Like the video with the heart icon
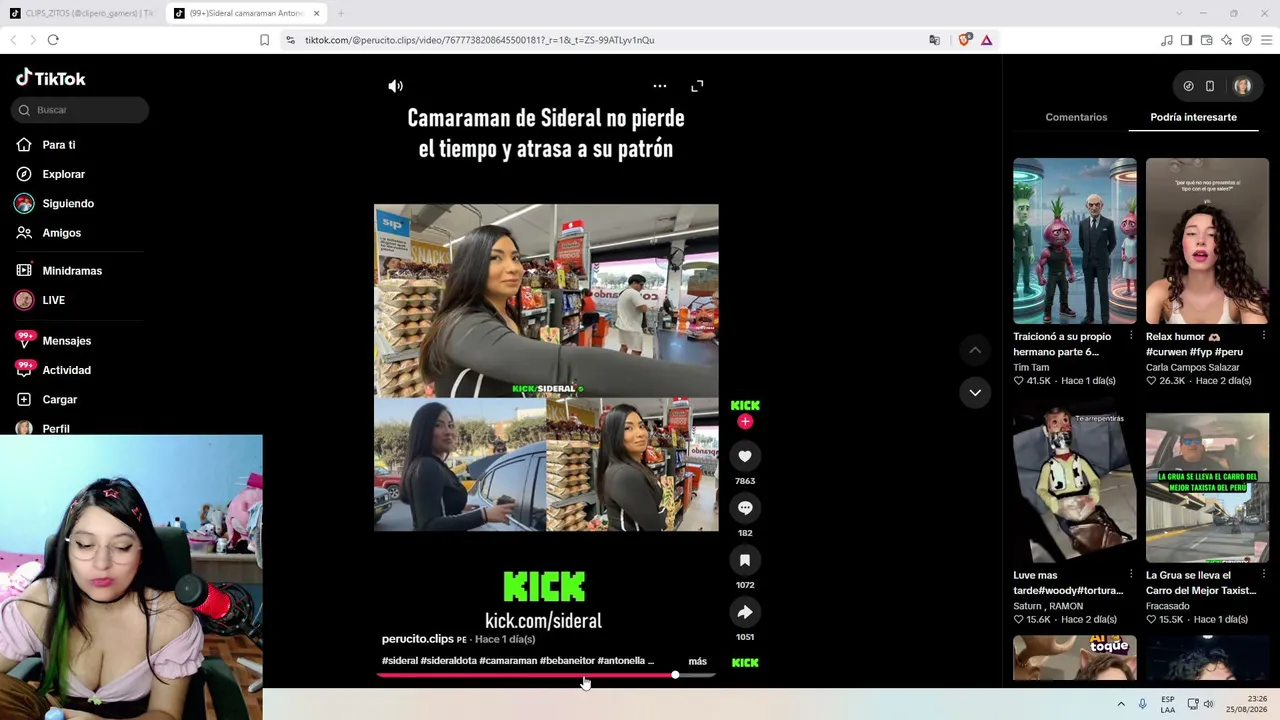The height and width of the screenshot is (720, 1280). (745, 456)
